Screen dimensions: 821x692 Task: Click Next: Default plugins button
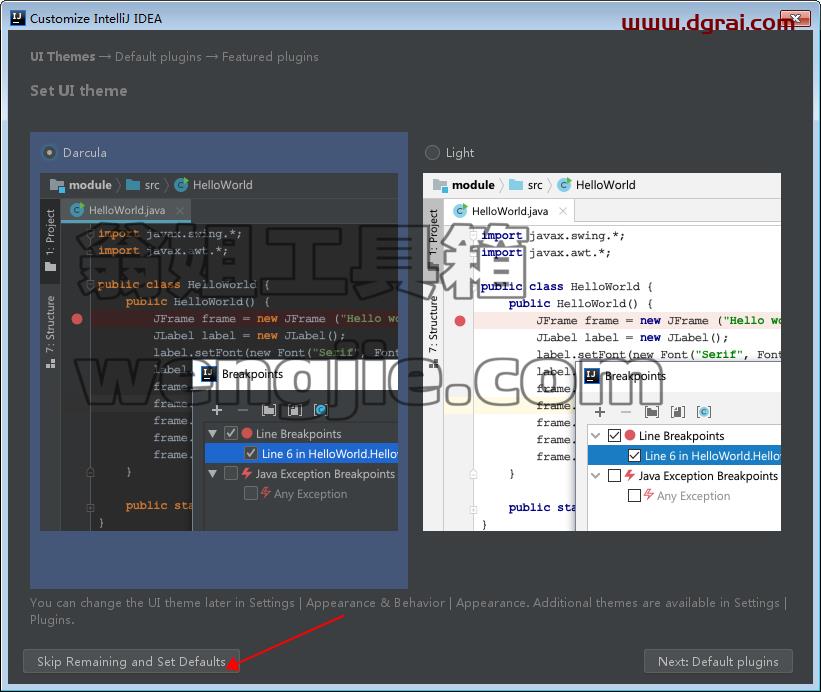[x=718, y=662]
